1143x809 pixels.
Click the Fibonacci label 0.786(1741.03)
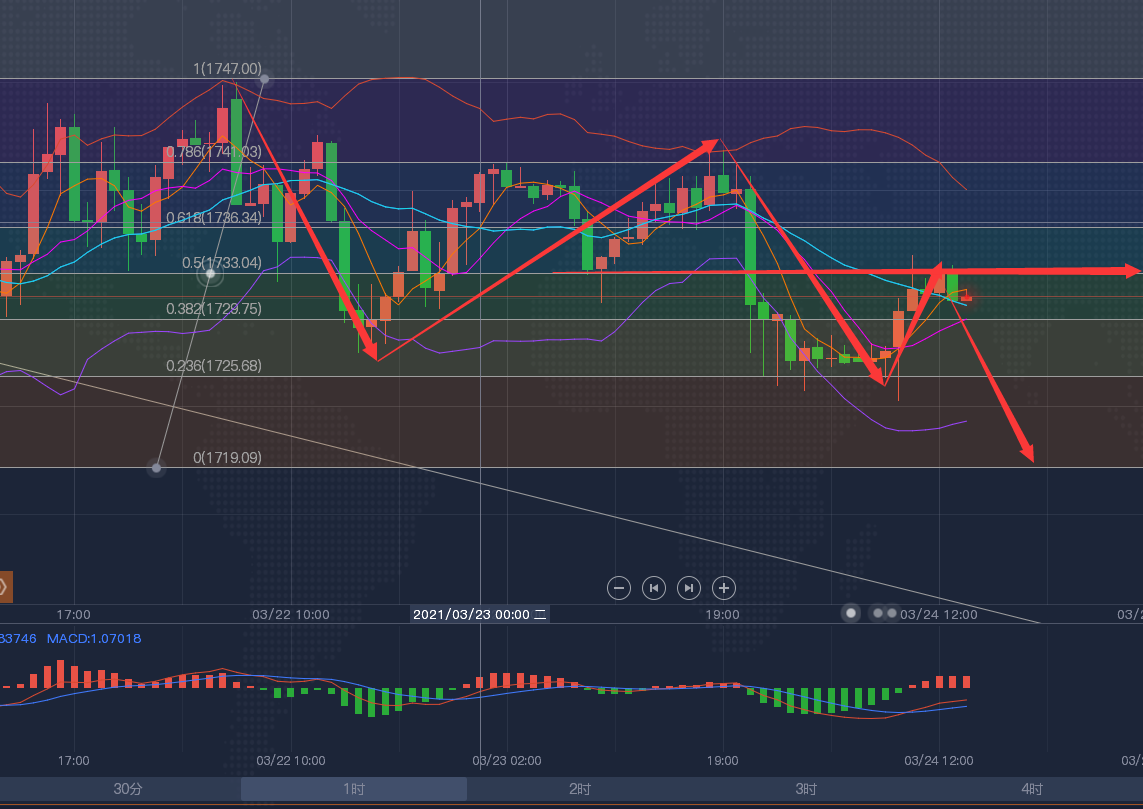(214, 152)
